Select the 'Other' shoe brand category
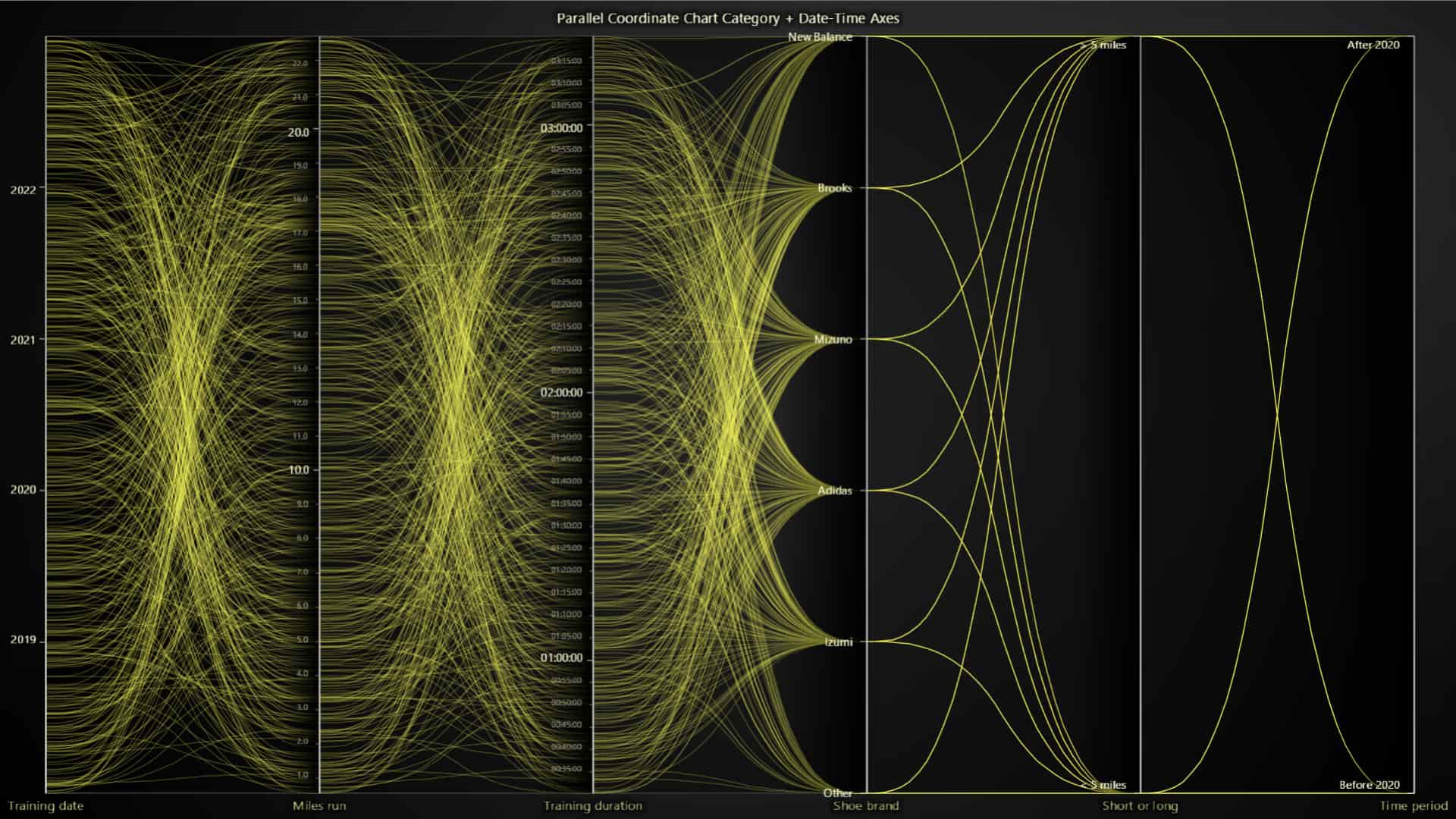The height and width of the screenshot is (819, 1456). click(837, 793)
